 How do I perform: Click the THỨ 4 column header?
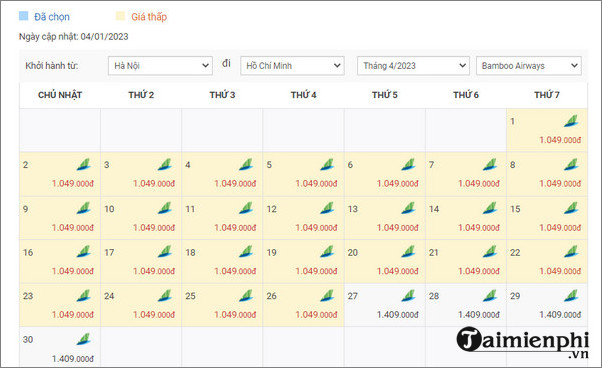303,95
